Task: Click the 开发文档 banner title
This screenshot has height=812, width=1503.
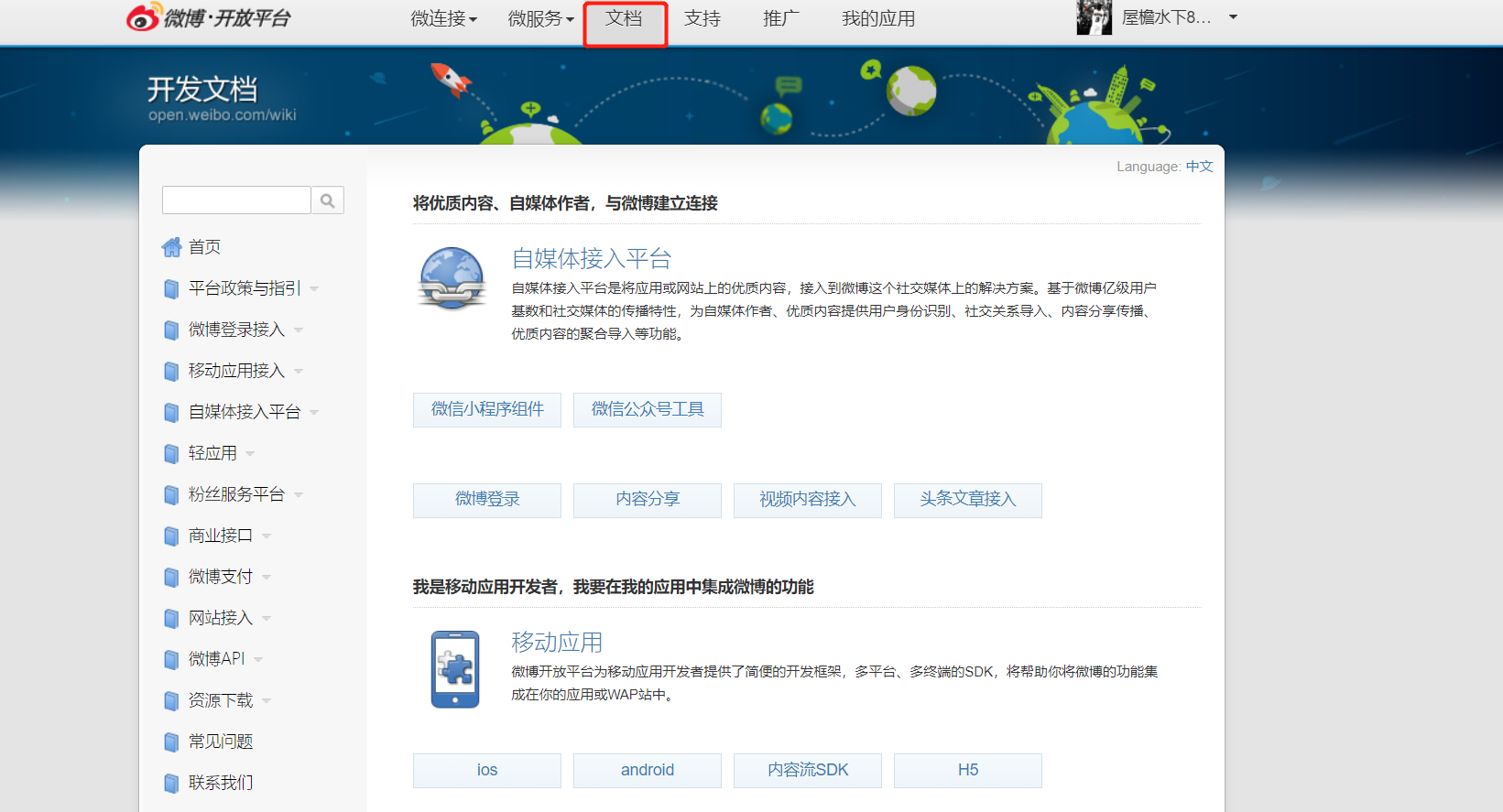Action: point(202,90)
